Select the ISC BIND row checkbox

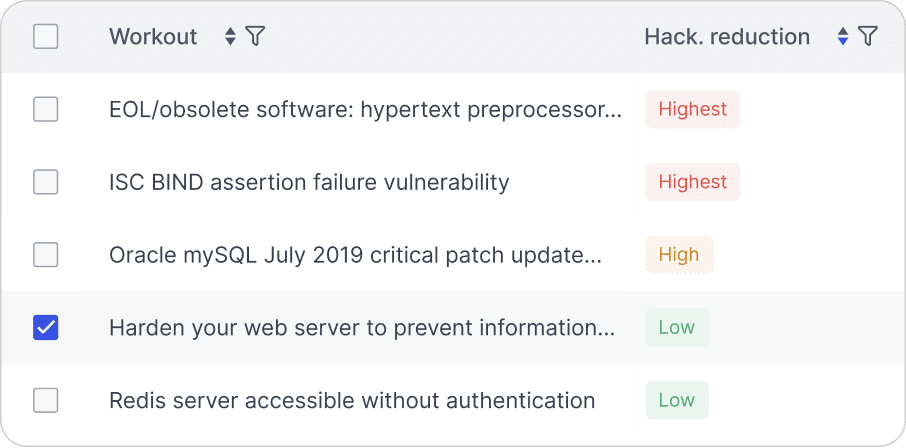[x=46, y=182]
